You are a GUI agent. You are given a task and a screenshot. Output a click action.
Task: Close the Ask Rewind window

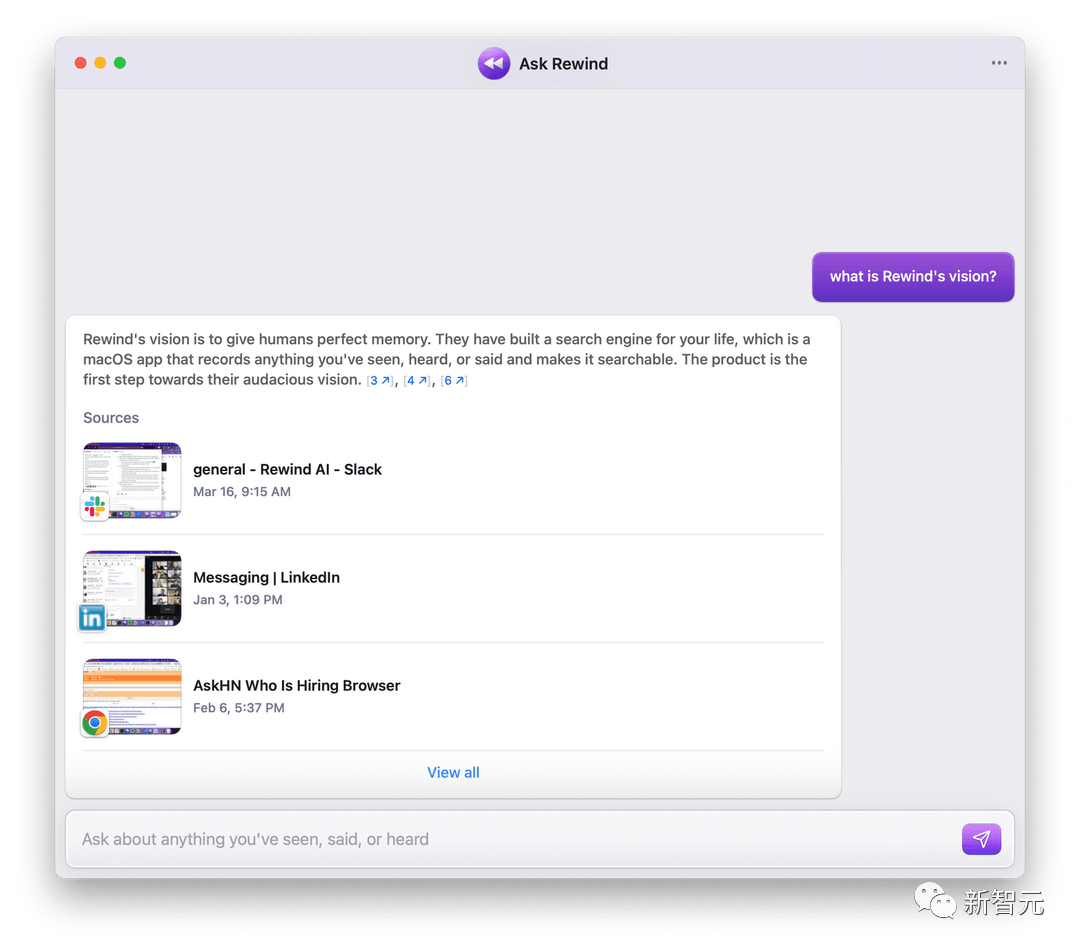pyautogui.click(x=81, y=63)
